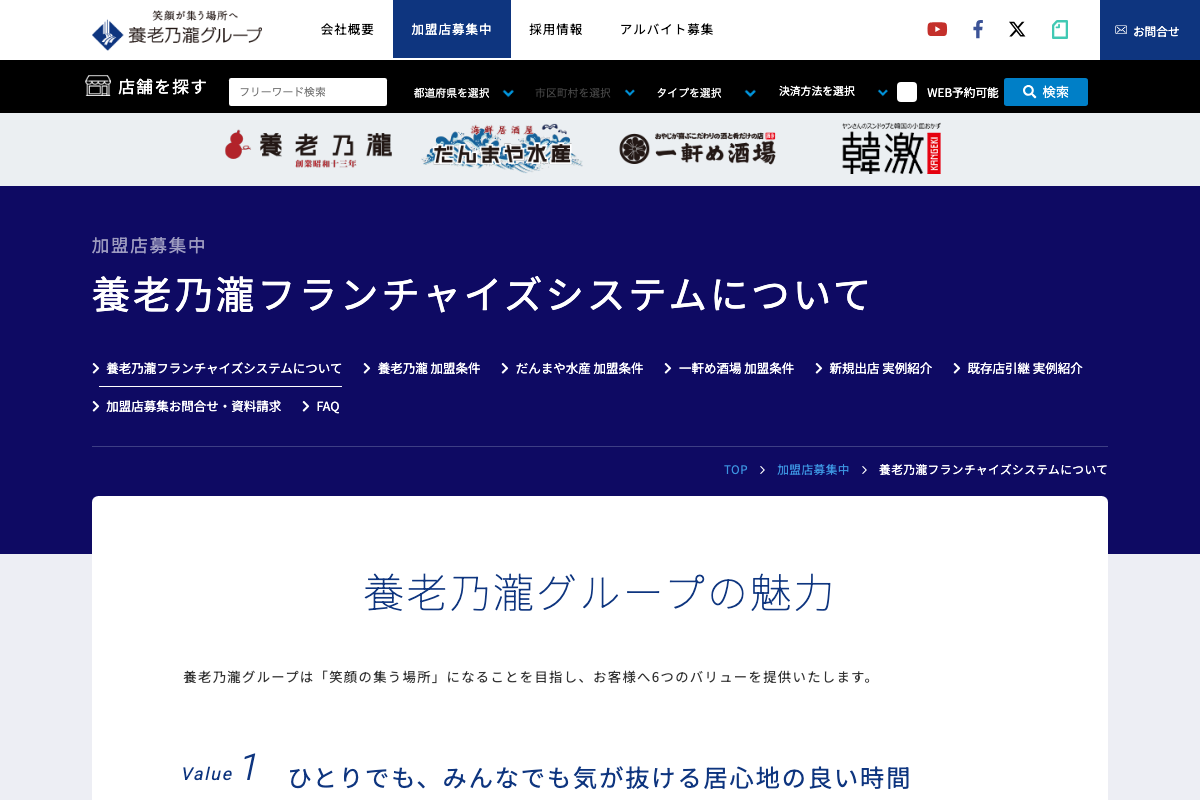1200x800 pixels.
Task: Open the FAQ link
Action: click(321, 407)
